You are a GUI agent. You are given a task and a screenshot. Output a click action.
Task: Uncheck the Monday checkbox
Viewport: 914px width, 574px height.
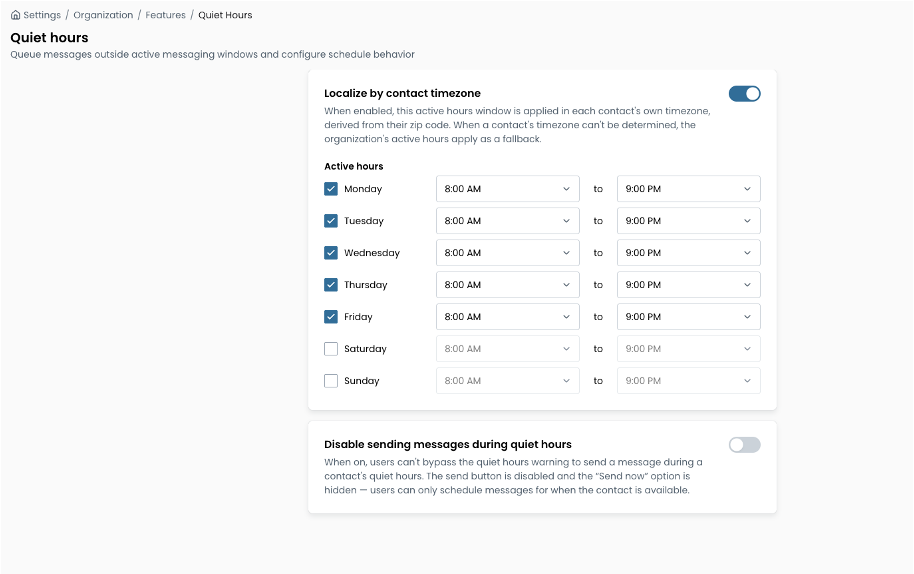point(331,189)
